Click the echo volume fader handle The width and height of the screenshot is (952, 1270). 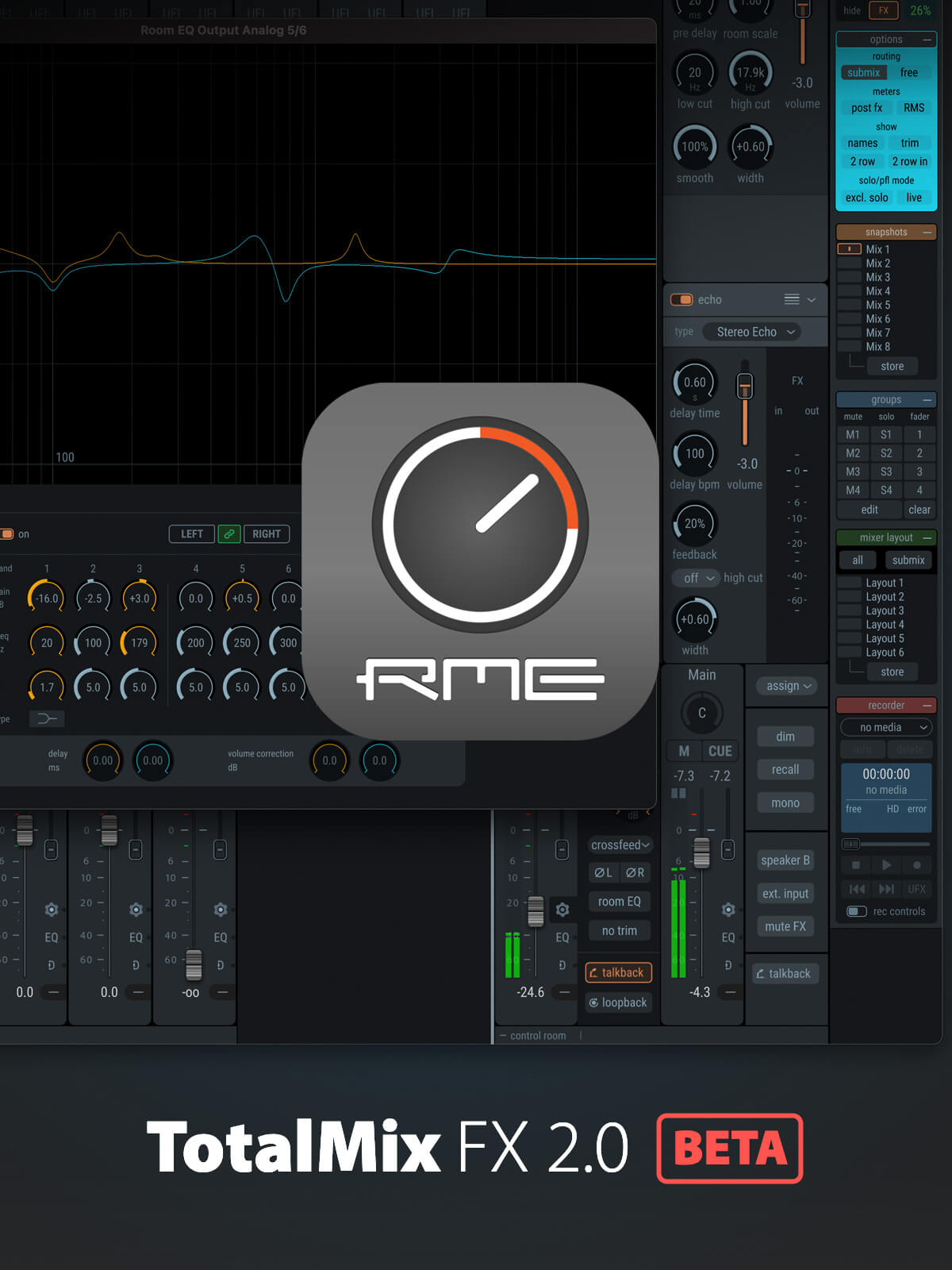pos(744,387)
